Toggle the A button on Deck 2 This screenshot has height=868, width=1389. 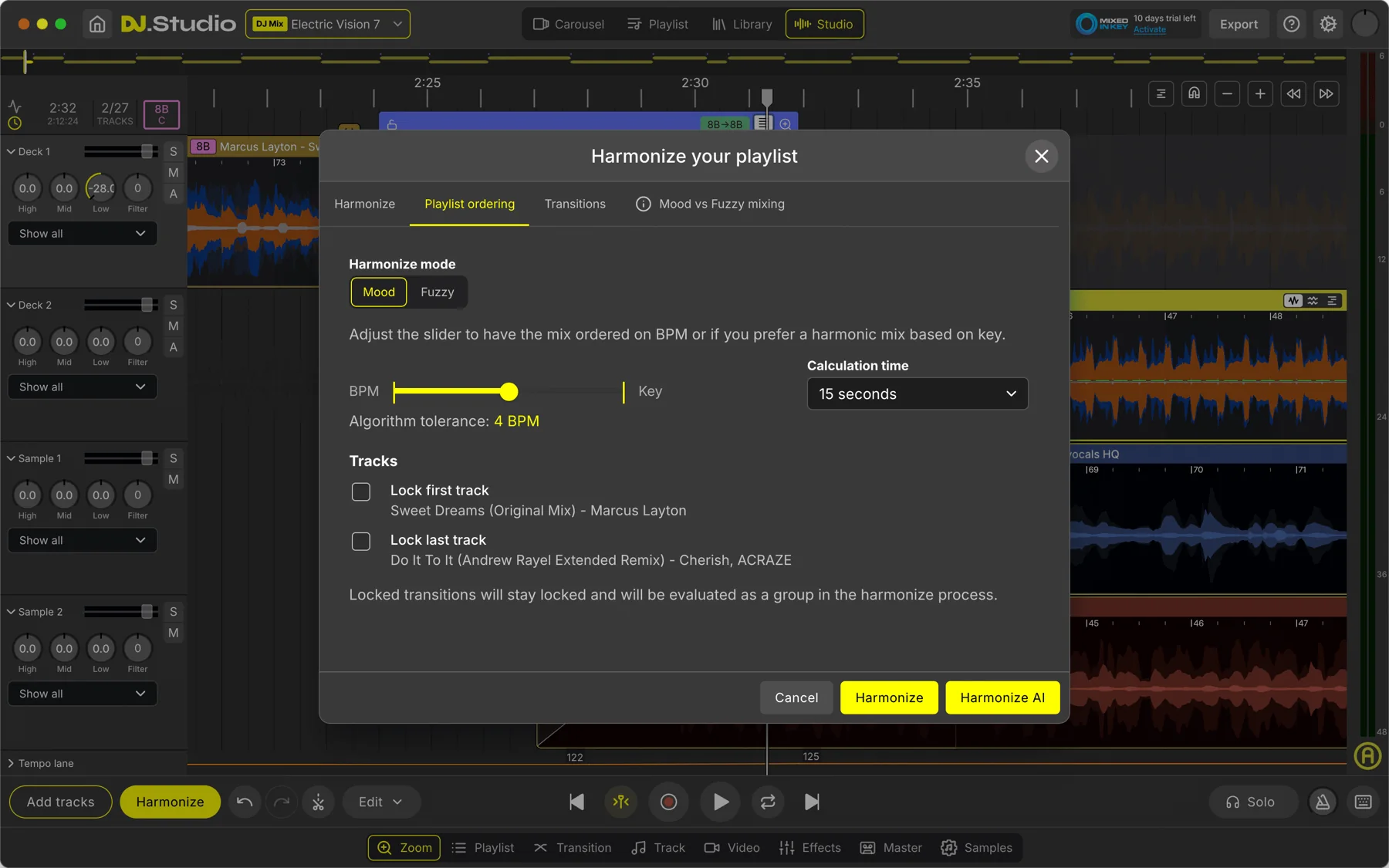pyautogui.click(x=174, y=347)
